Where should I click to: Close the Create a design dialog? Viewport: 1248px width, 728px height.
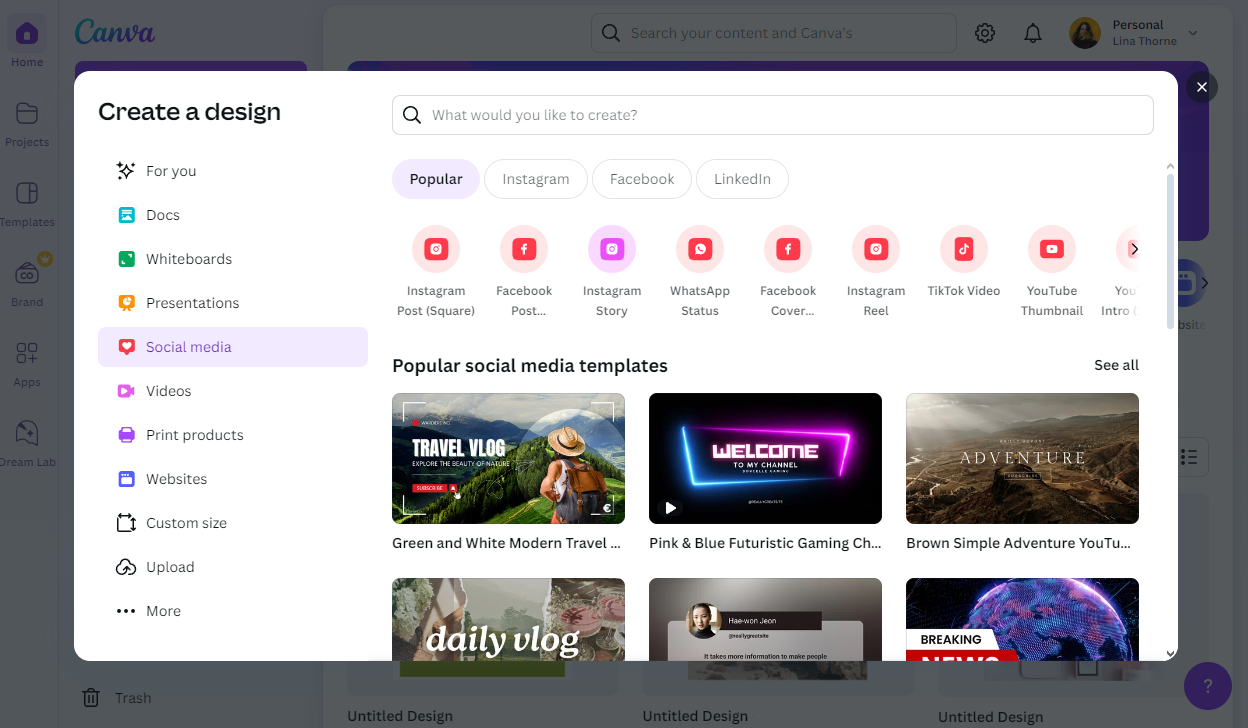coord(1202,87)
